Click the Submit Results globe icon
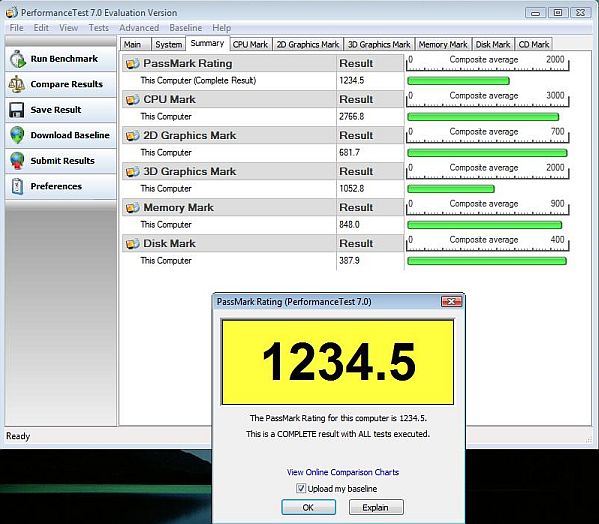 pos(17,161)
